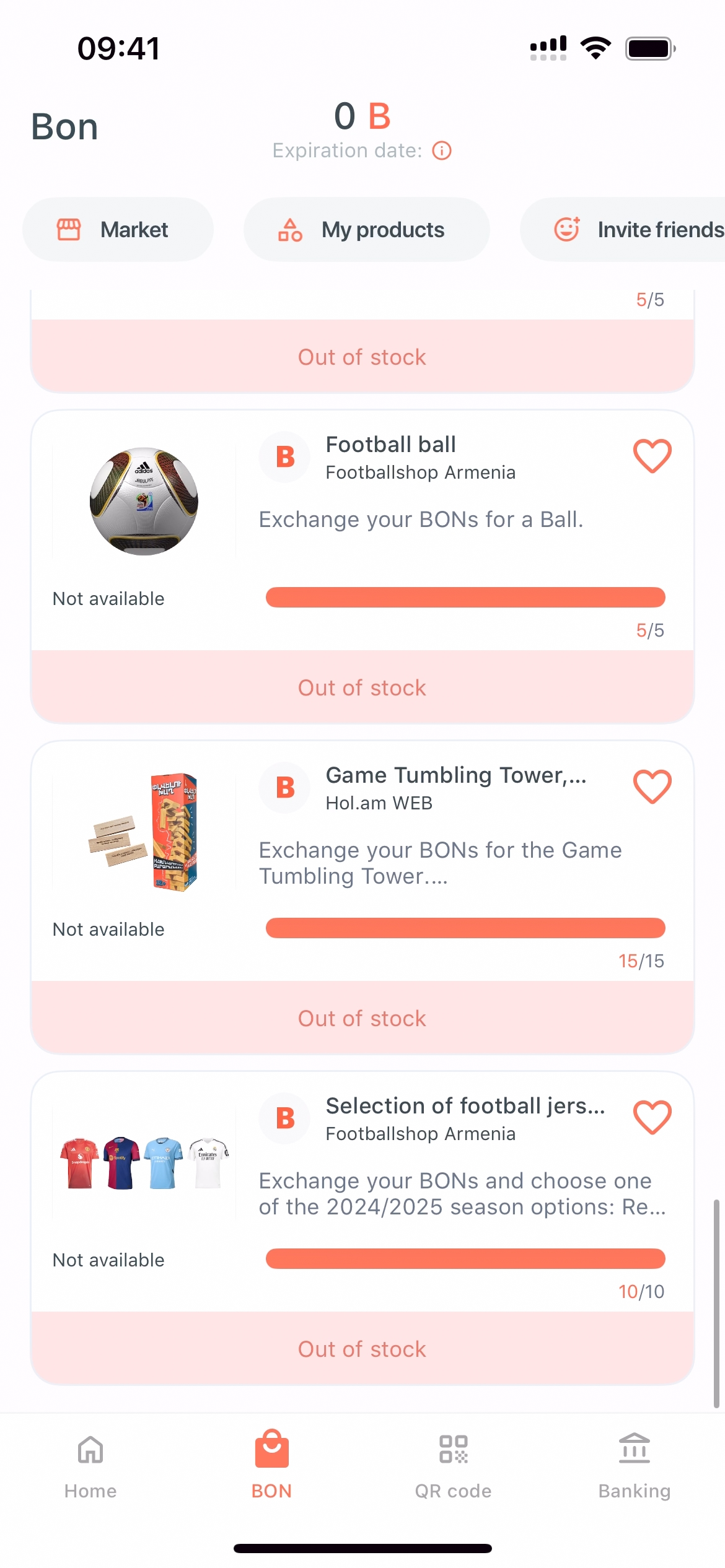Viewport: 725px width, 1568px height.
Task: Go to the Home tab
Action: point(90,1465)
